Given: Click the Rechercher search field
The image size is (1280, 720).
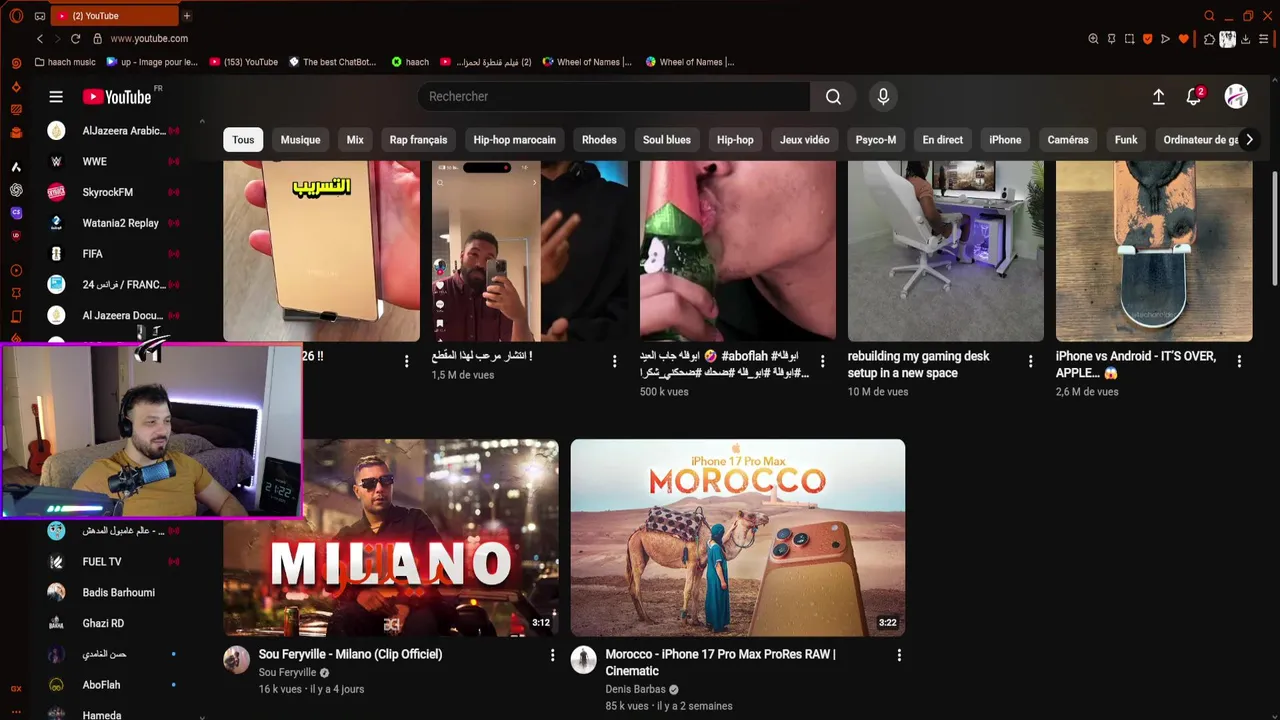Looking at the screenshot, I should [614, 97].
